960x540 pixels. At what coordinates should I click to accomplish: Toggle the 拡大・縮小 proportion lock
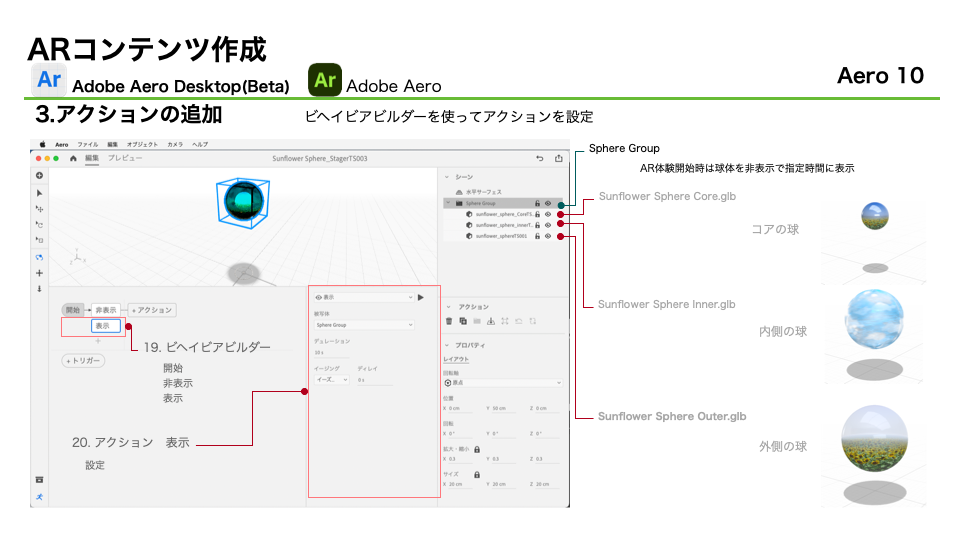click(x=477, y=449)
